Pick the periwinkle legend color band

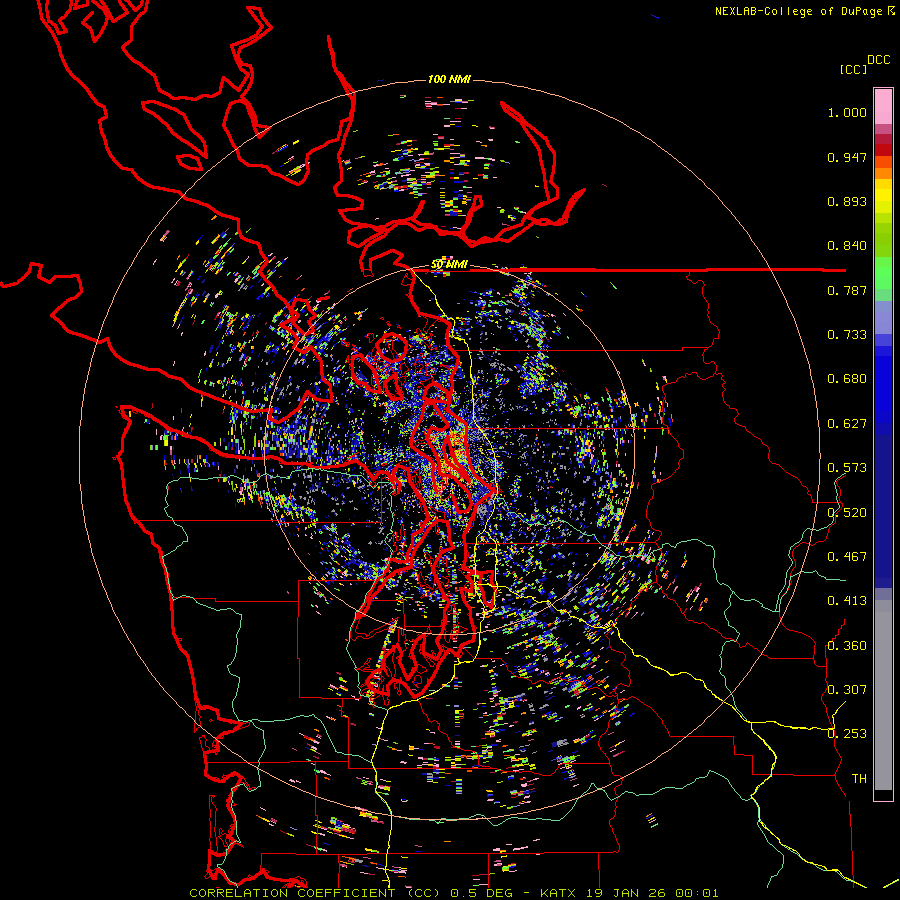coord(883,317)
